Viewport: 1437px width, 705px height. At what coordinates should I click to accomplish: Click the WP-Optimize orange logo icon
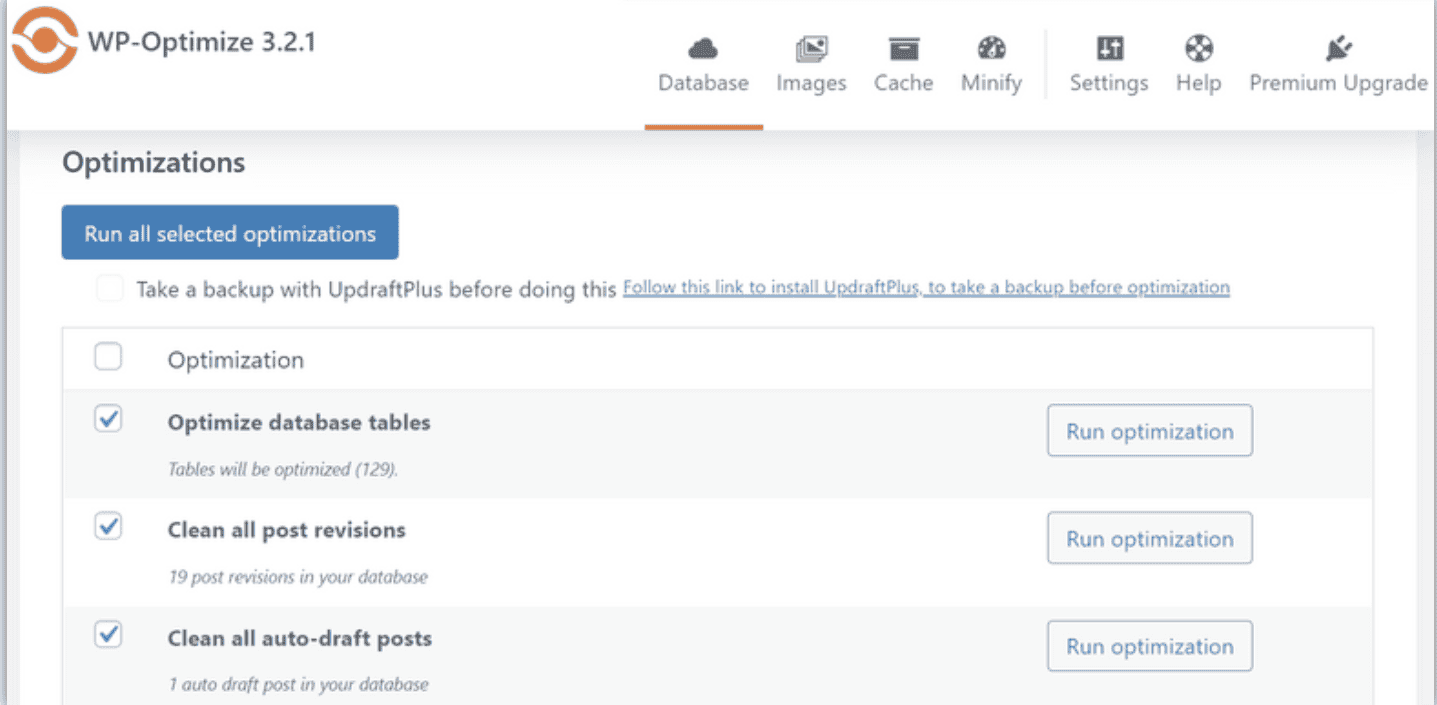click(x=44, y=42)
